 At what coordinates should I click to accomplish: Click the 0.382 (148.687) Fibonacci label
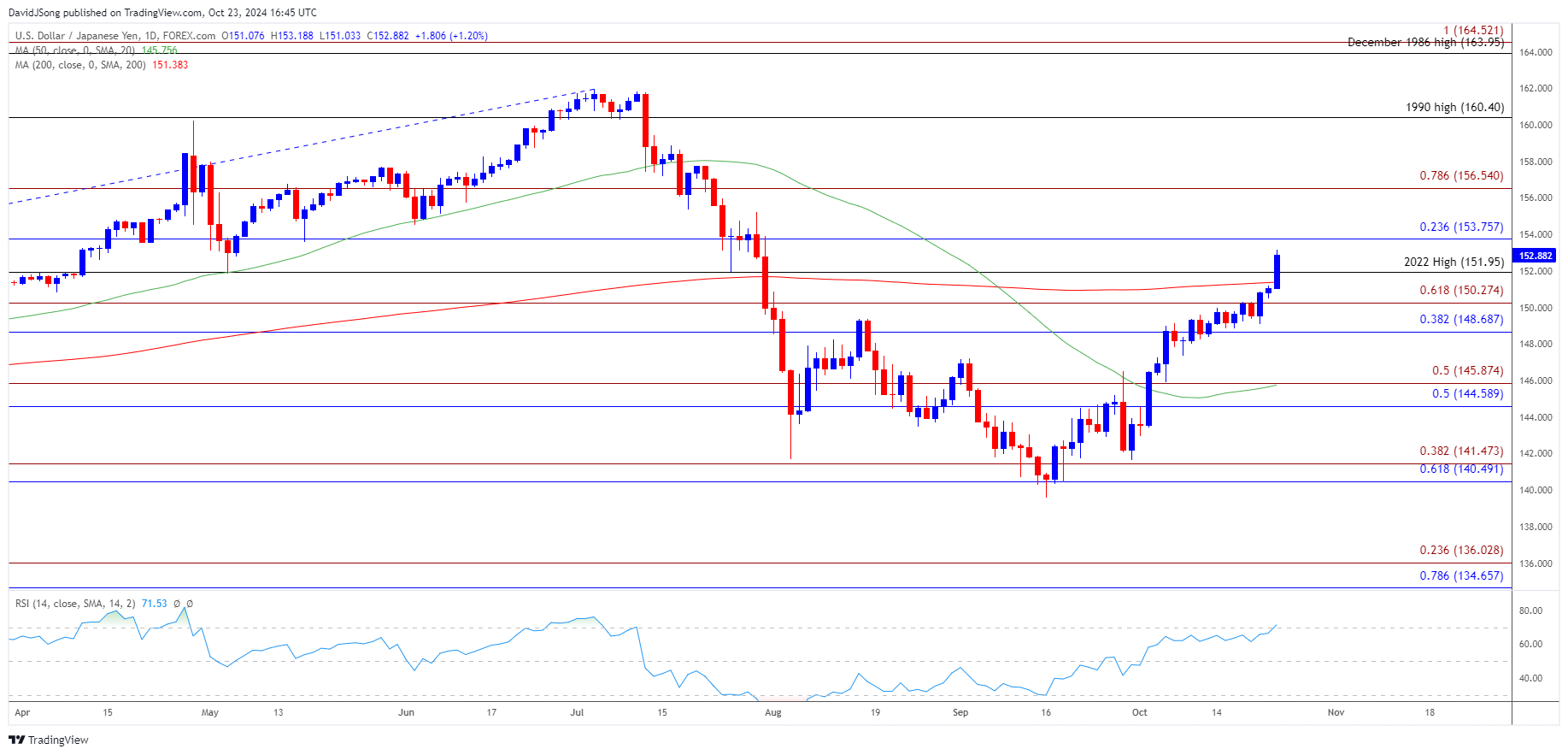click(1461, 320)
